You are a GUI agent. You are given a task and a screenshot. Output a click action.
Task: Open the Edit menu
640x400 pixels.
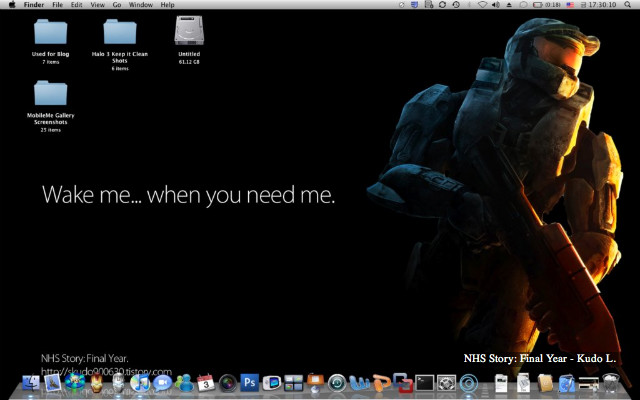click(76, 4)
